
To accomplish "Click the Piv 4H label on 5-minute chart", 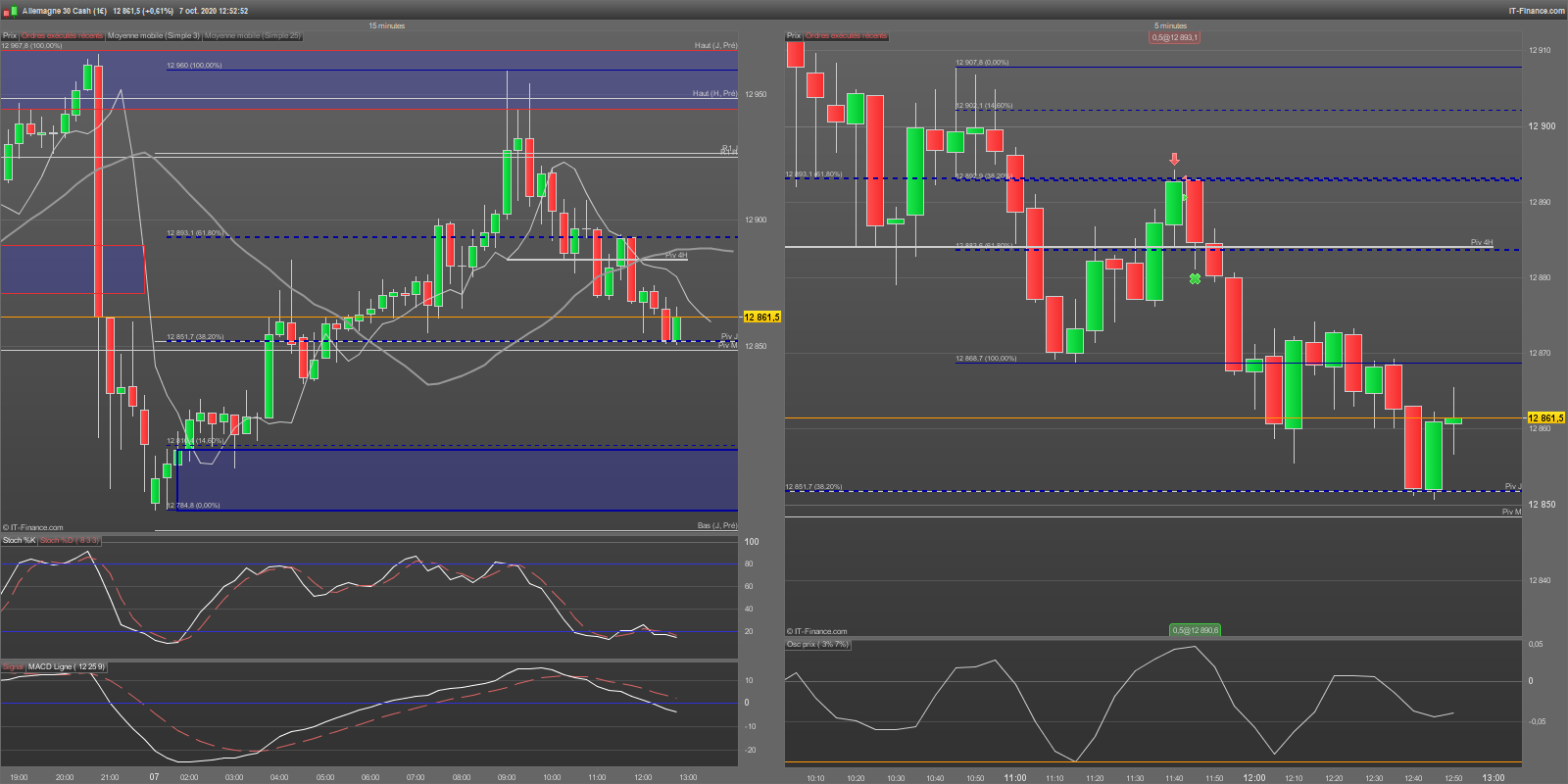I will click(1482, 243).
